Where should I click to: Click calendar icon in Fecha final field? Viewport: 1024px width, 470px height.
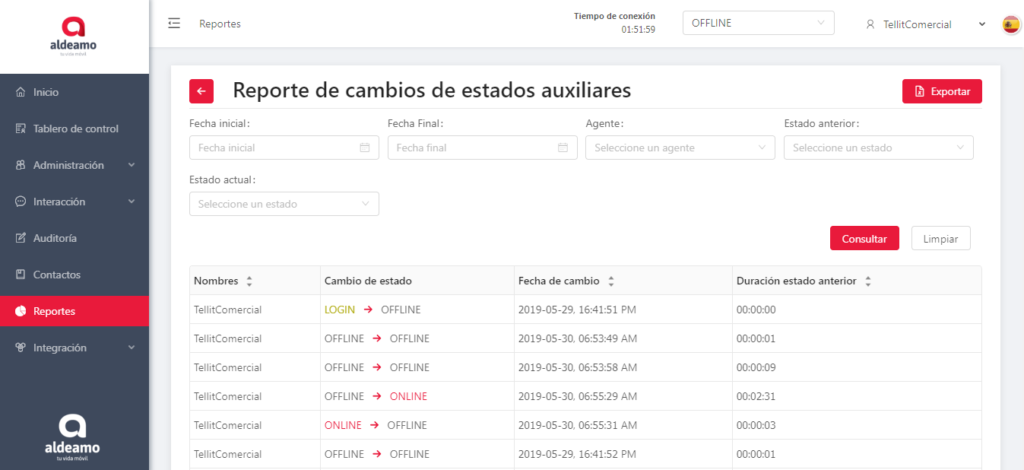pos(563,148)
